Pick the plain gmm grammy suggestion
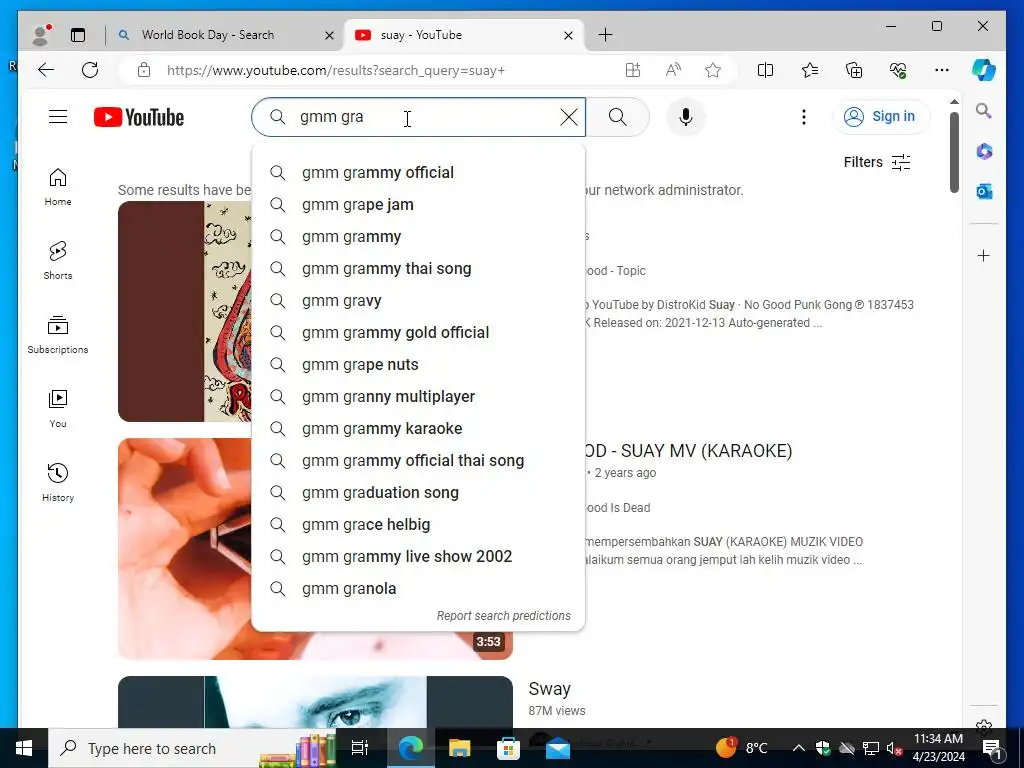 [418, 236]
